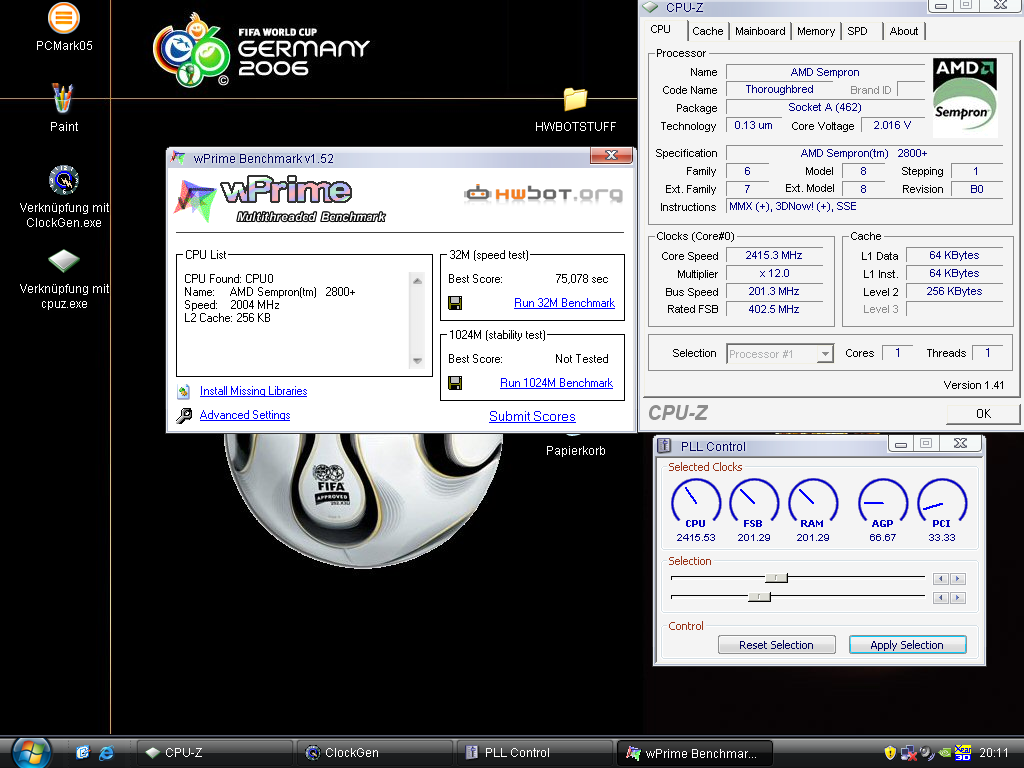The width and height of the screenshot is (1024, 768).
Task: Open the Processor #1 selection dropdown
Action: (825, 354)
